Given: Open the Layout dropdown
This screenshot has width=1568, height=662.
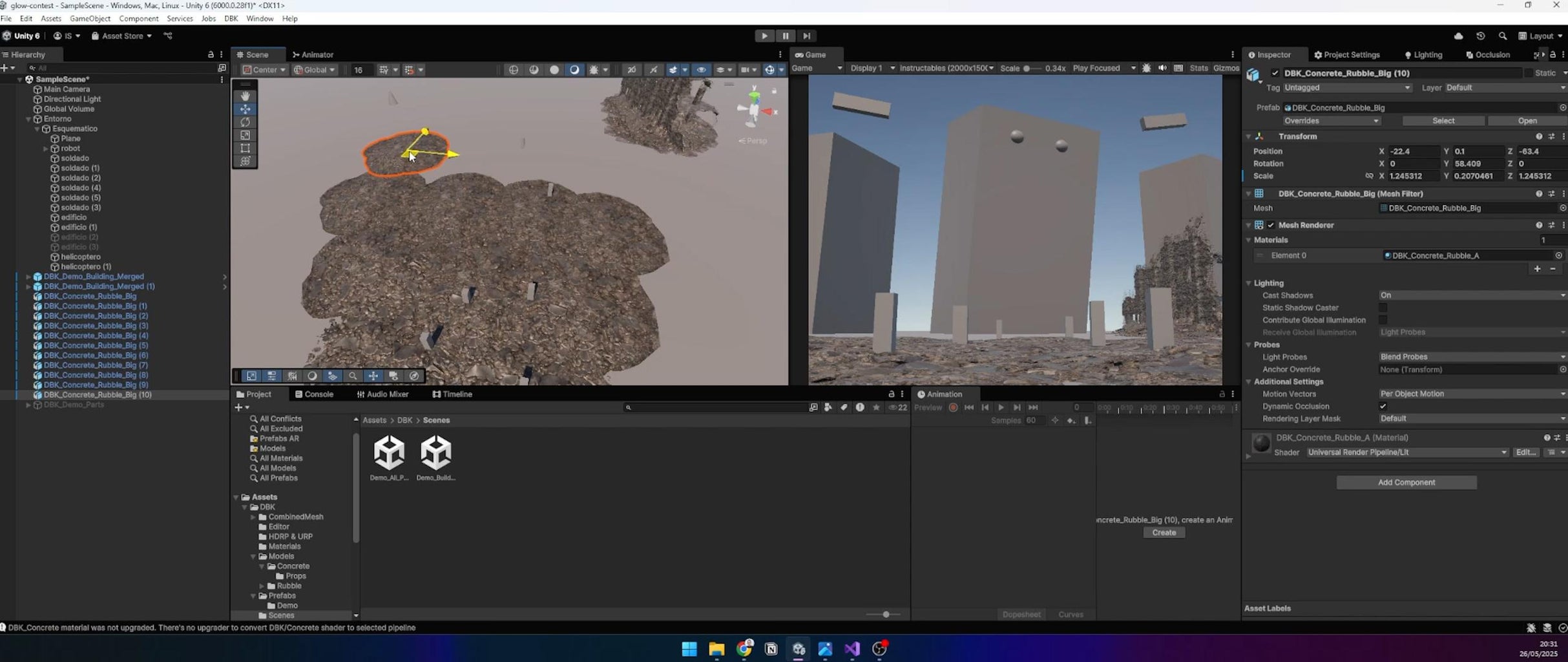Looking at the screenshot, I should [1540, 36].
